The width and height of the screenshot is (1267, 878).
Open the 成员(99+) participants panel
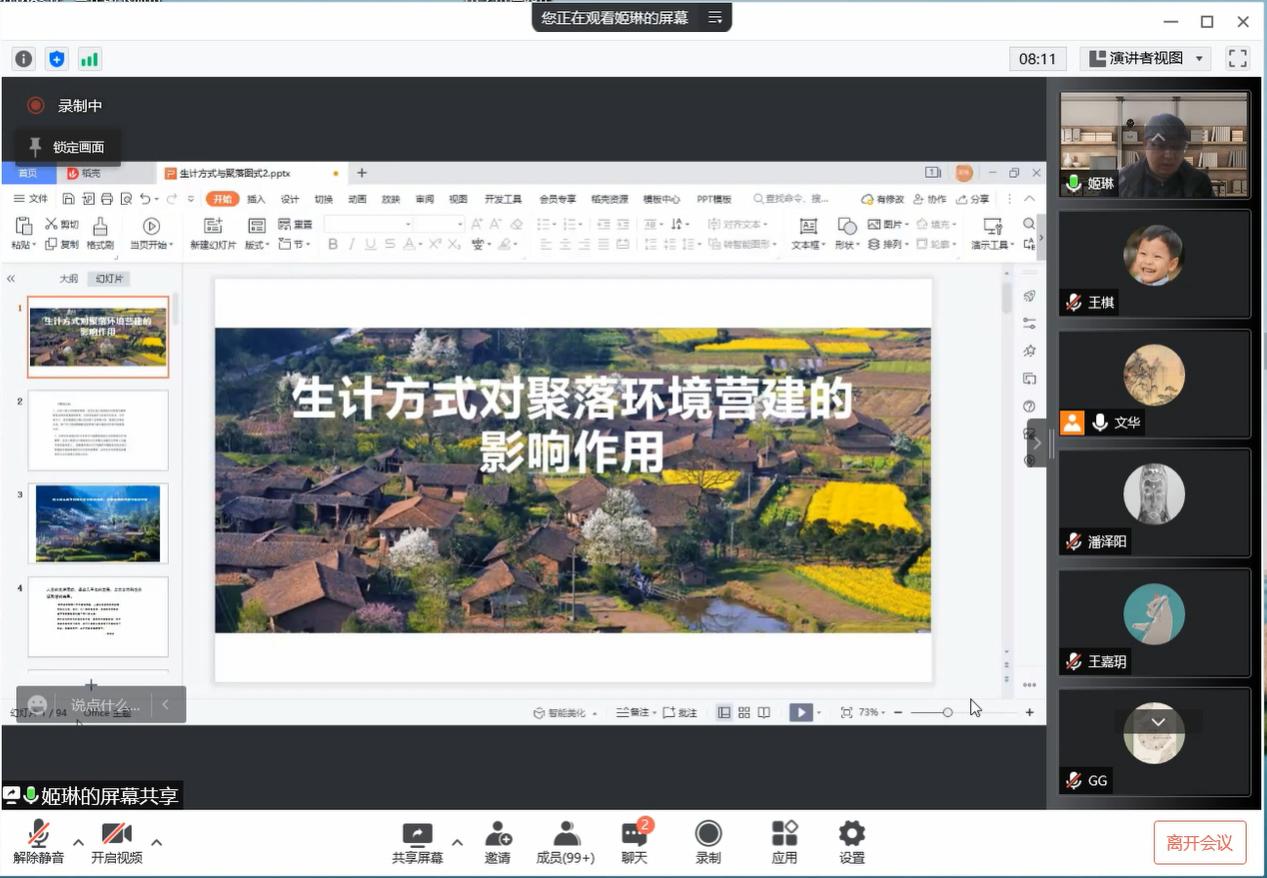tap(565, 841)
